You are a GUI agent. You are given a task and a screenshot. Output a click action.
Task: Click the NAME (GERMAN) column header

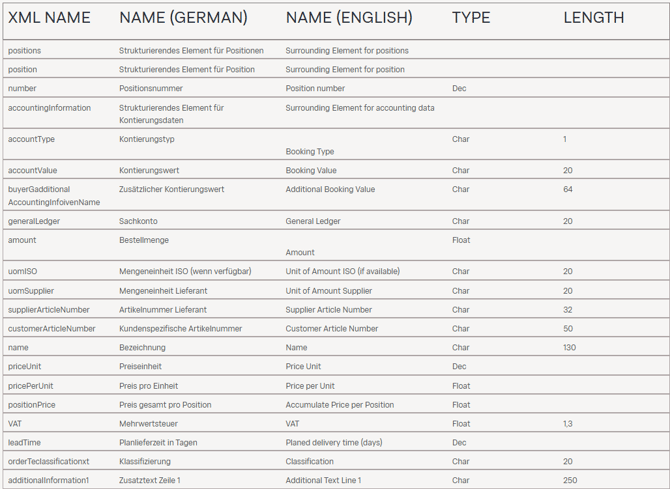click(183, 17)
